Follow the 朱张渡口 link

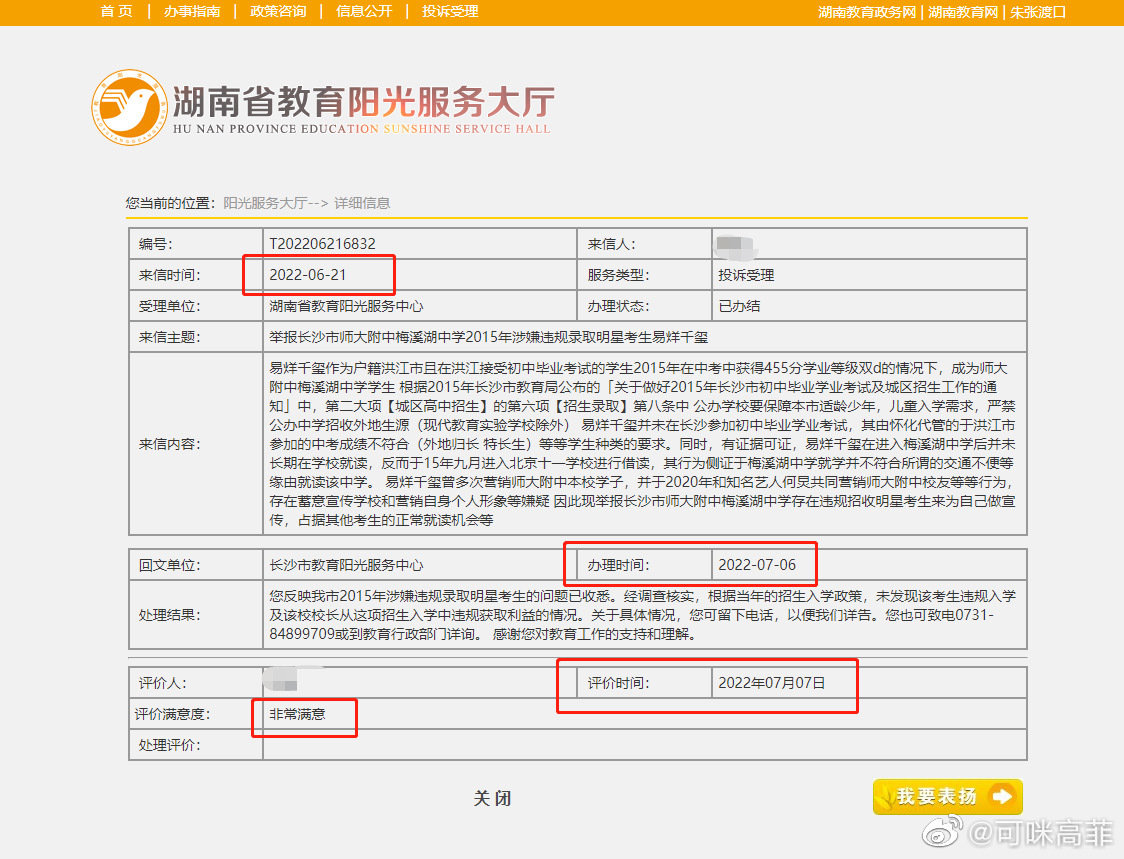point(1038,12)
